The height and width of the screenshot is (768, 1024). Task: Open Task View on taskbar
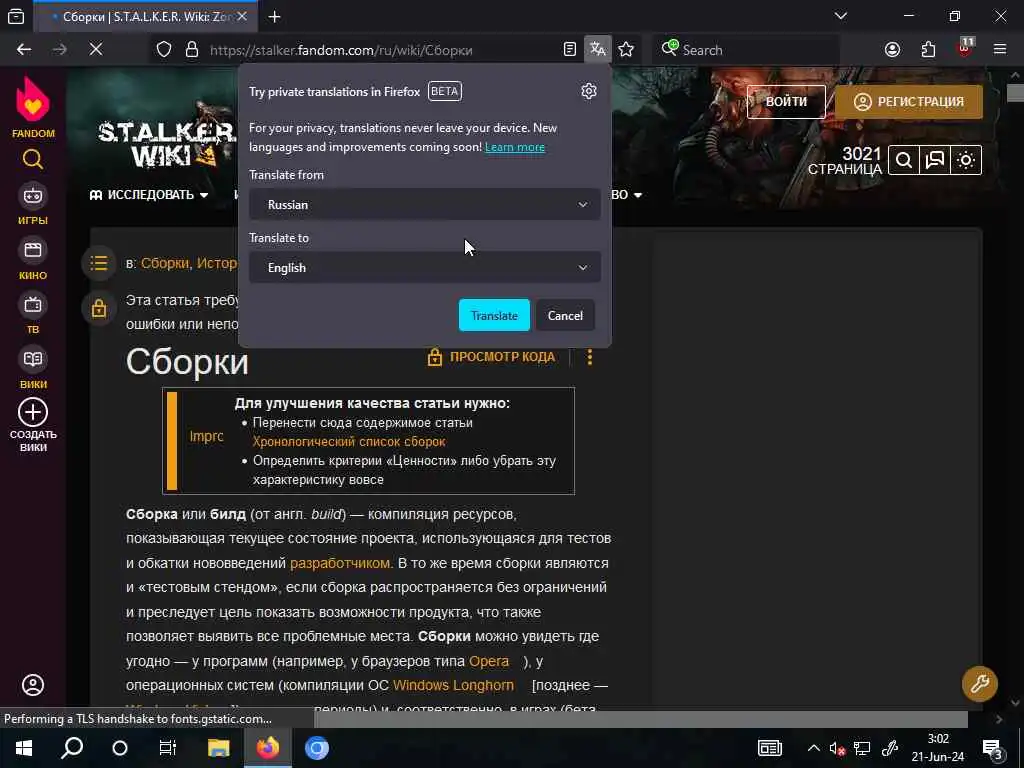click(x=168, y=748)
